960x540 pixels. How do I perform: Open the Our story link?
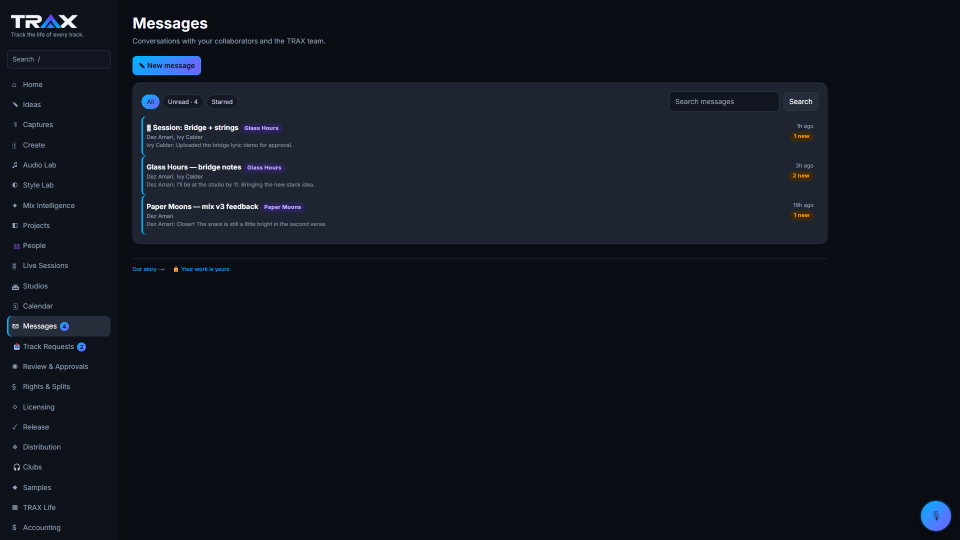click(x=148, y=269)
